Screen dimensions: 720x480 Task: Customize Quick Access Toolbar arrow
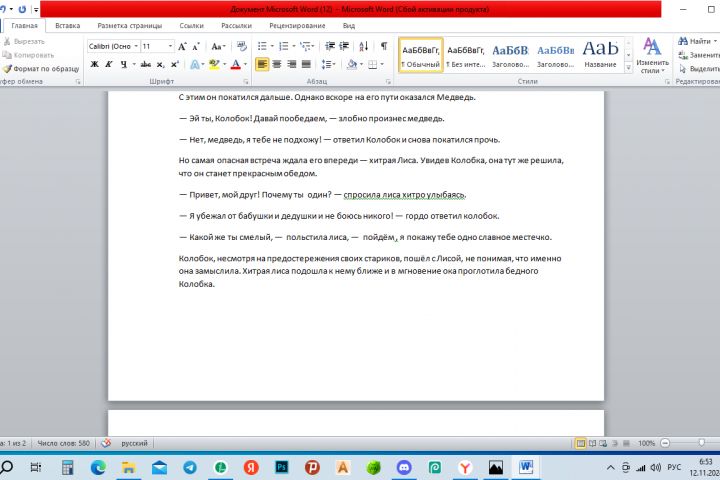pyautogui.click(x=36, y=9)
